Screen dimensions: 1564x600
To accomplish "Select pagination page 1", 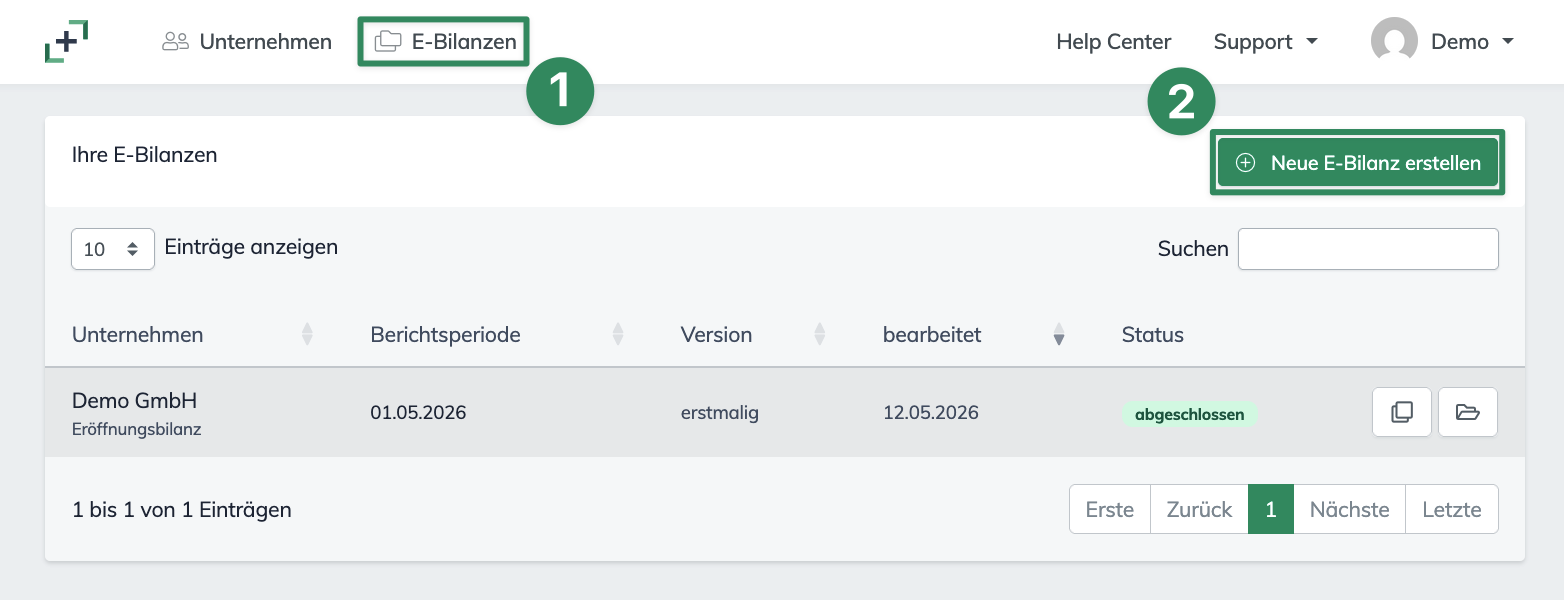I will coord(1271,509).
